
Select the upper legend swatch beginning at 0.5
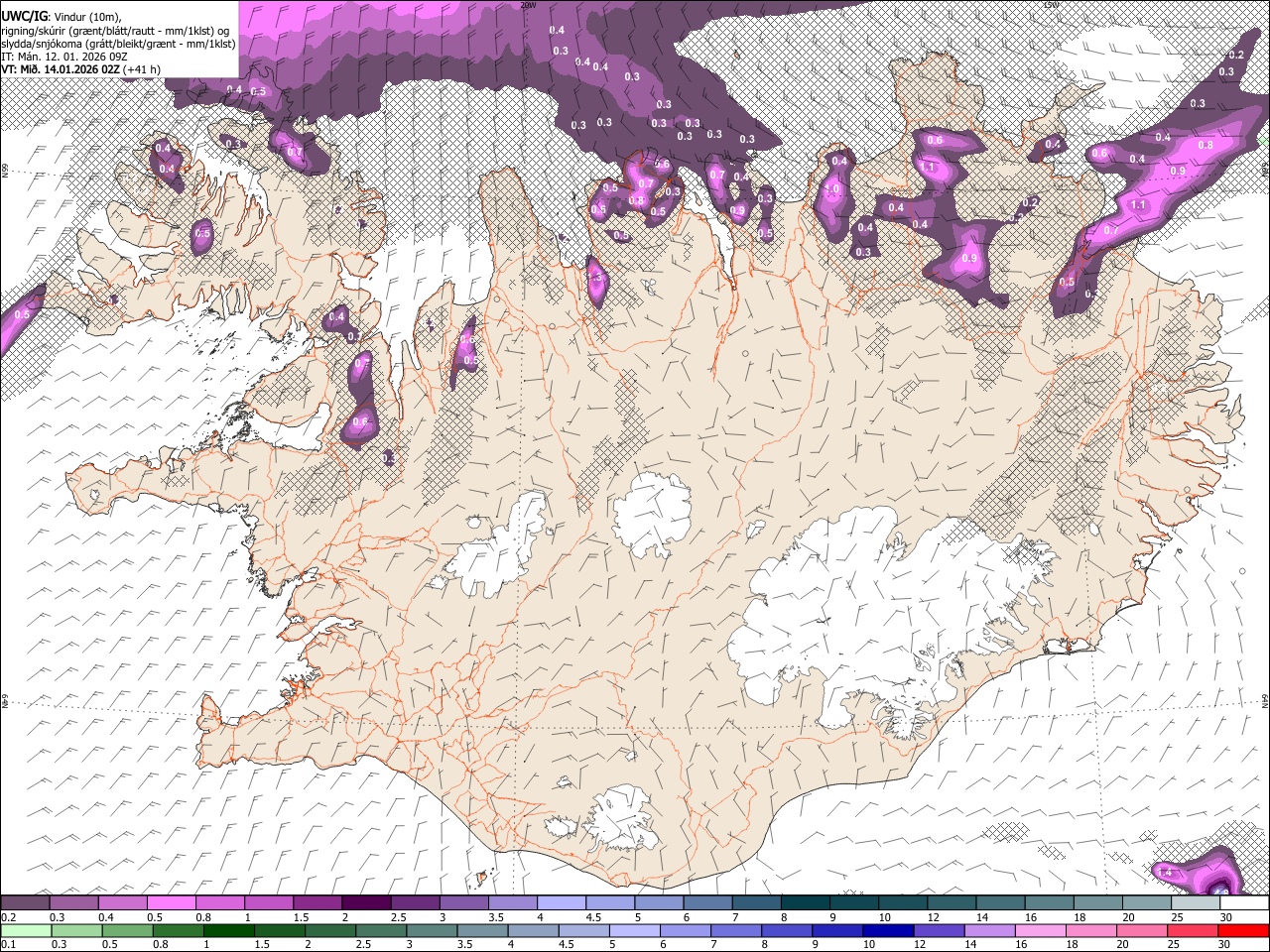tap(171, 902)
